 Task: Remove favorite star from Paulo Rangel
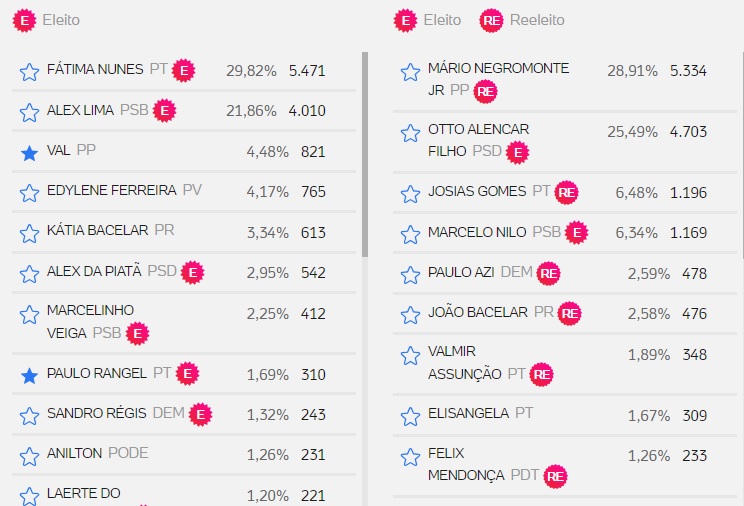coord(29,375)
